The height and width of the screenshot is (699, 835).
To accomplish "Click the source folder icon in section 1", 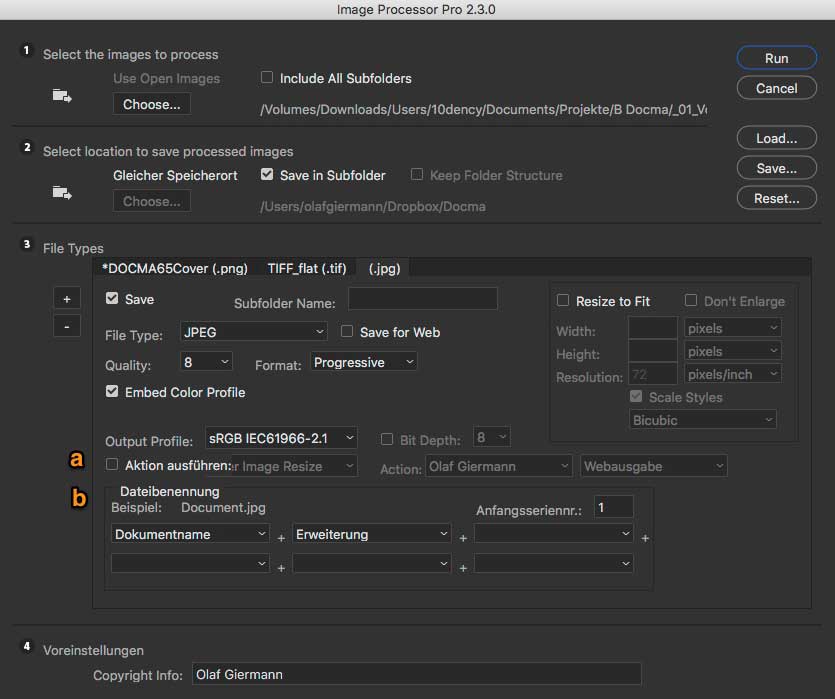I will coord(62,96).
